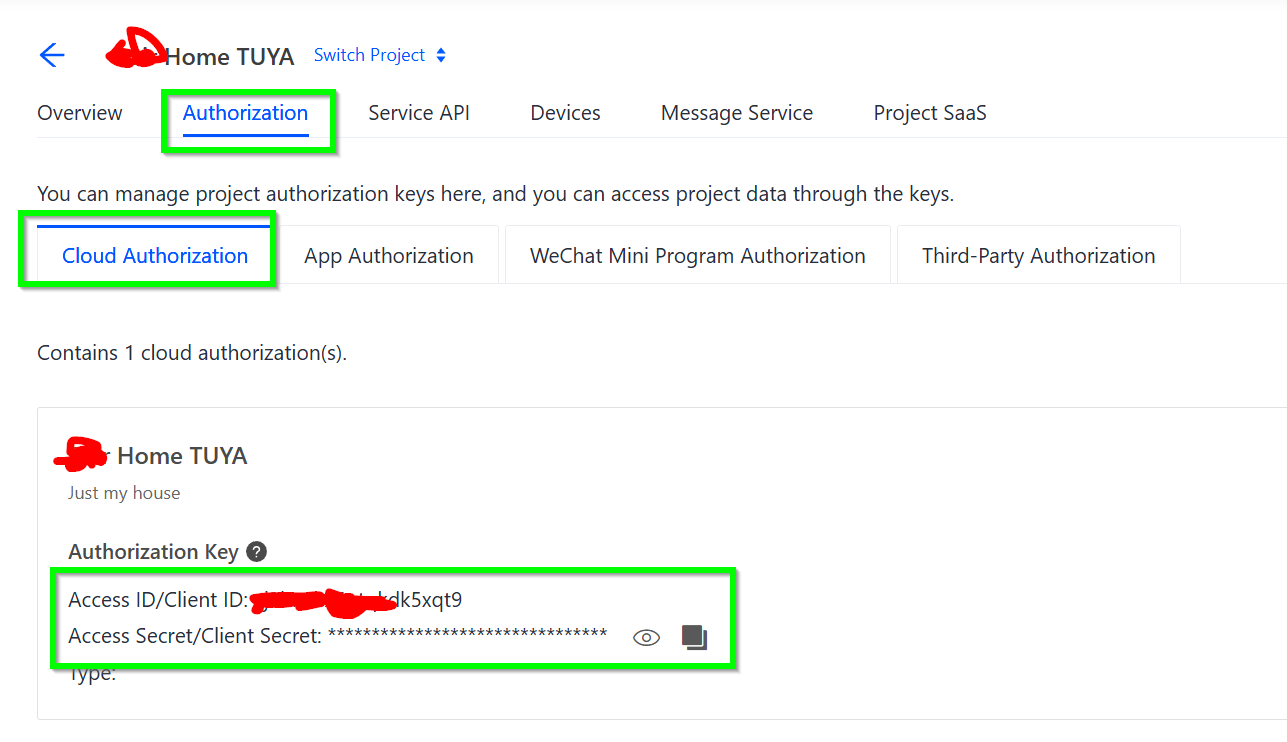Click the masked Access Secret asterisks
The width and height of the screenshot is (1287, 742).
[467, 635]
